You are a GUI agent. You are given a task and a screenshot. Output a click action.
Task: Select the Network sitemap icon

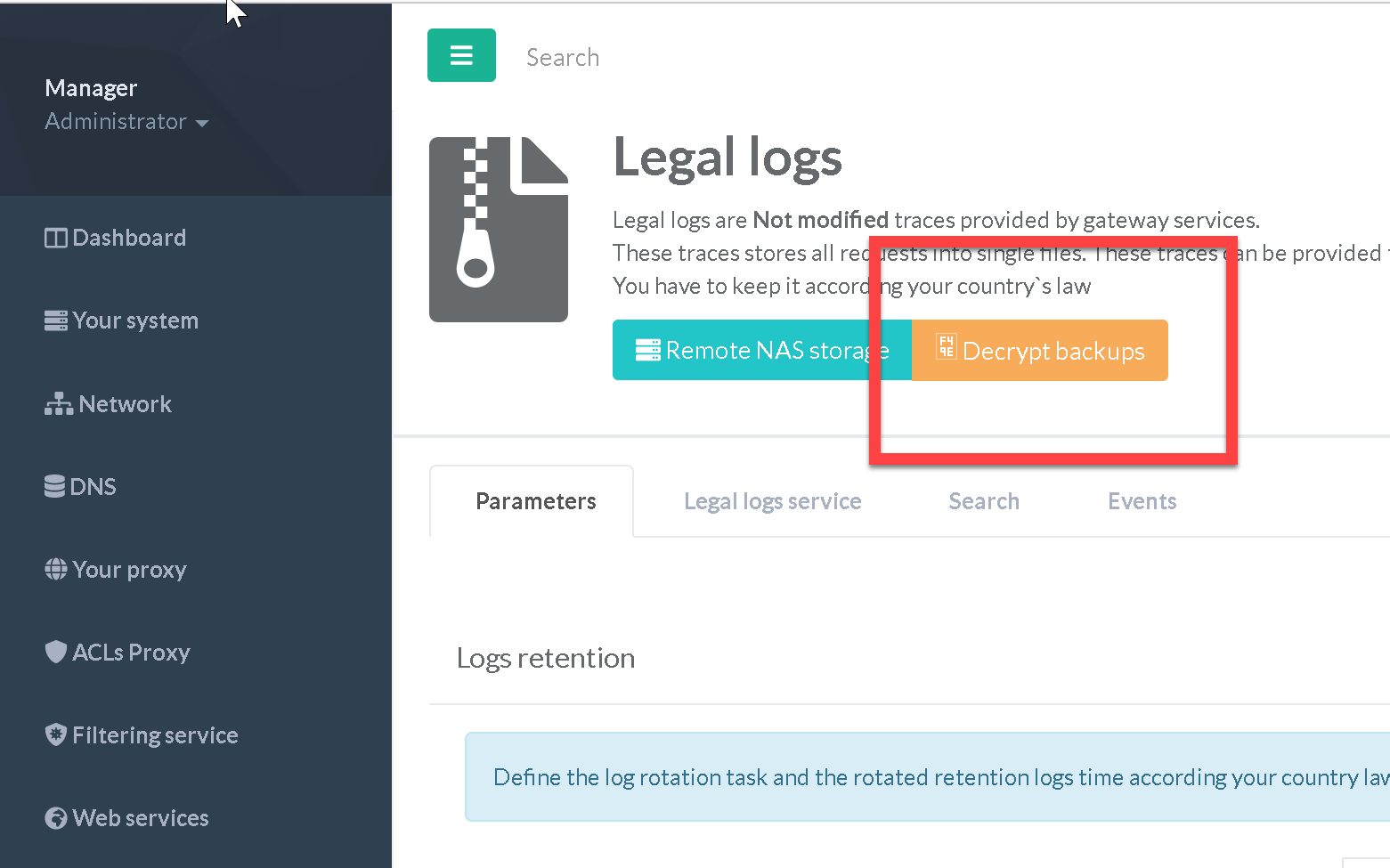click(x=59, y=404)
